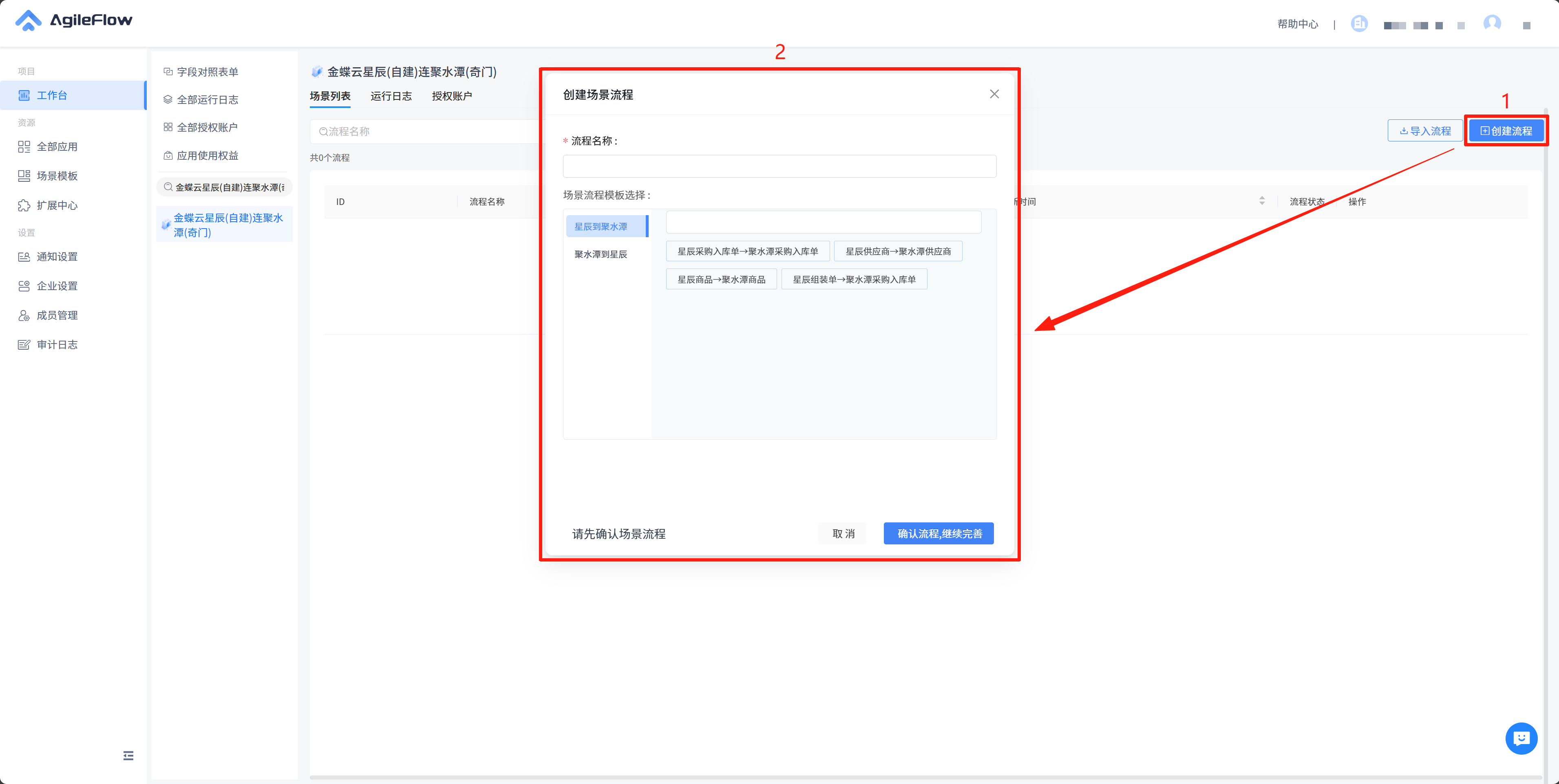Click the AgileFlow logo icon
Viewport: 1559px width, 784px height.
click(28, 20)
